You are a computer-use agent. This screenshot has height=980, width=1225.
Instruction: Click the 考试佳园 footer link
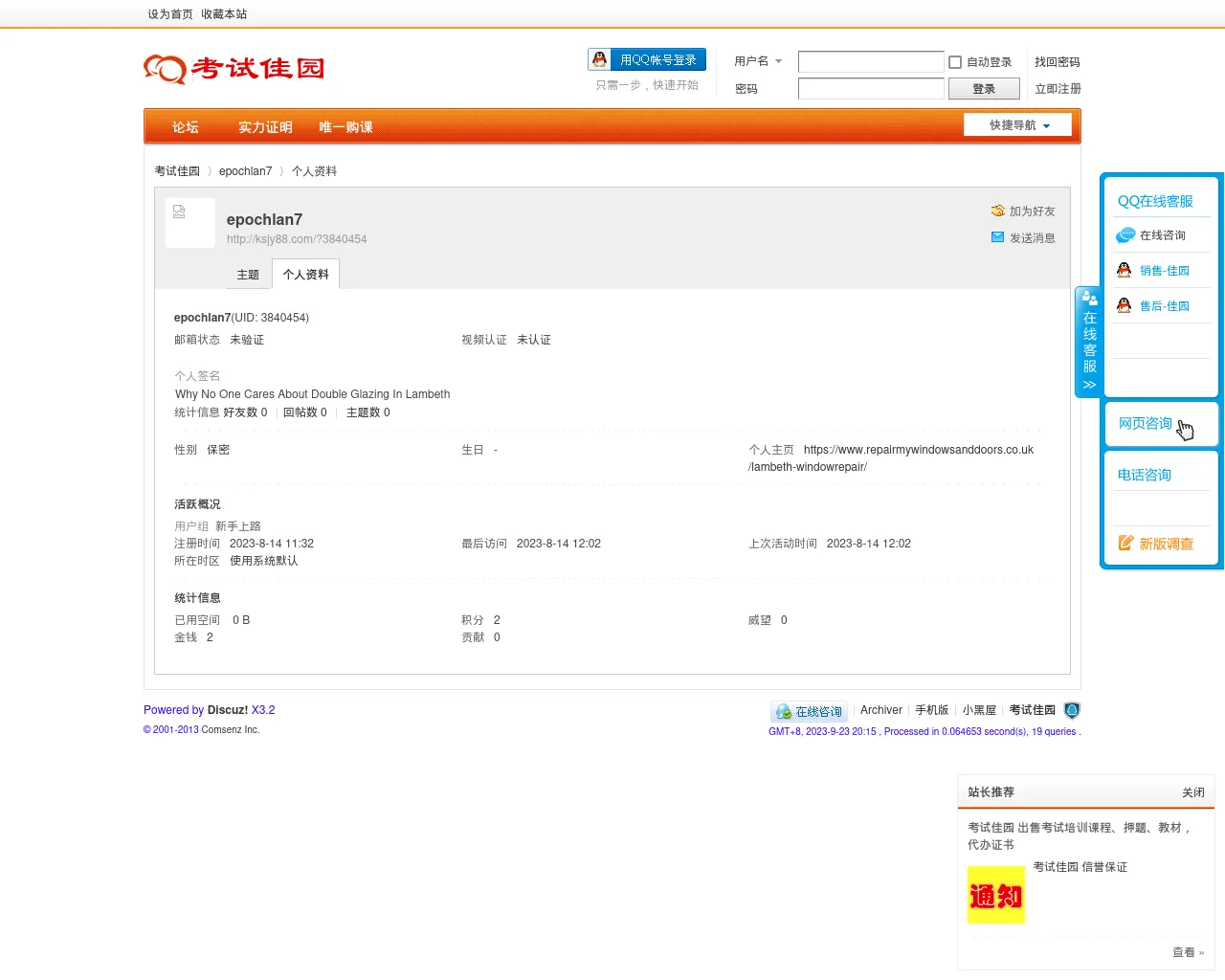tap(1032, 710)
